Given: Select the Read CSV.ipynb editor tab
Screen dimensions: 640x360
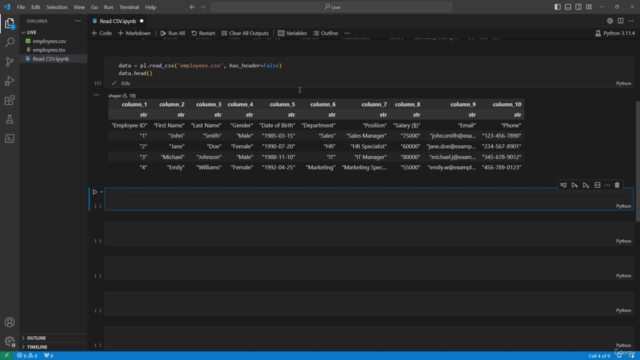Looking at the screenshot, I should tap(118, 21).
